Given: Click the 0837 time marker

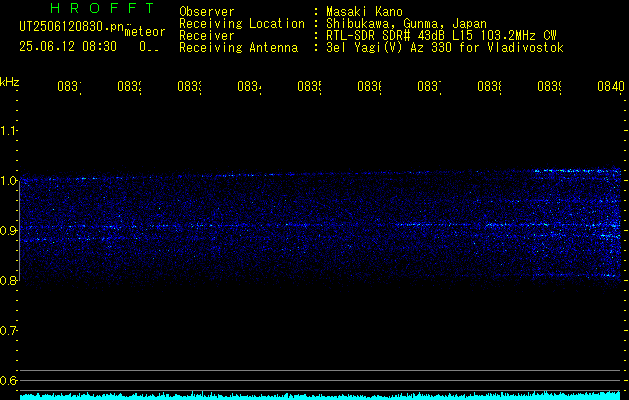Looking at the screenshot, I should [429, 86].
